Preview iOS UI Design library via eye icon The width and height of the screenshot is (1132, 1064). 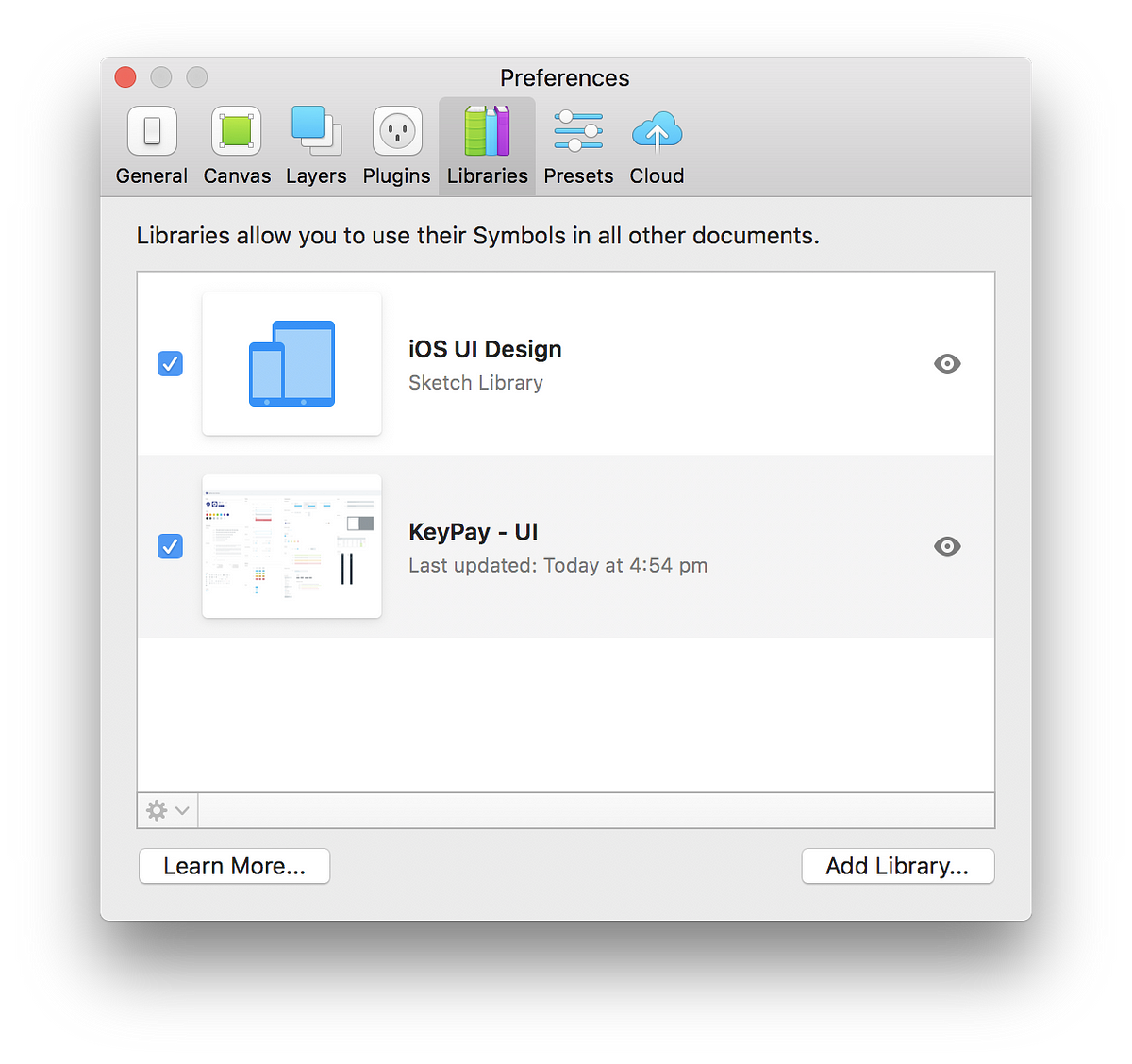(947, 363)
